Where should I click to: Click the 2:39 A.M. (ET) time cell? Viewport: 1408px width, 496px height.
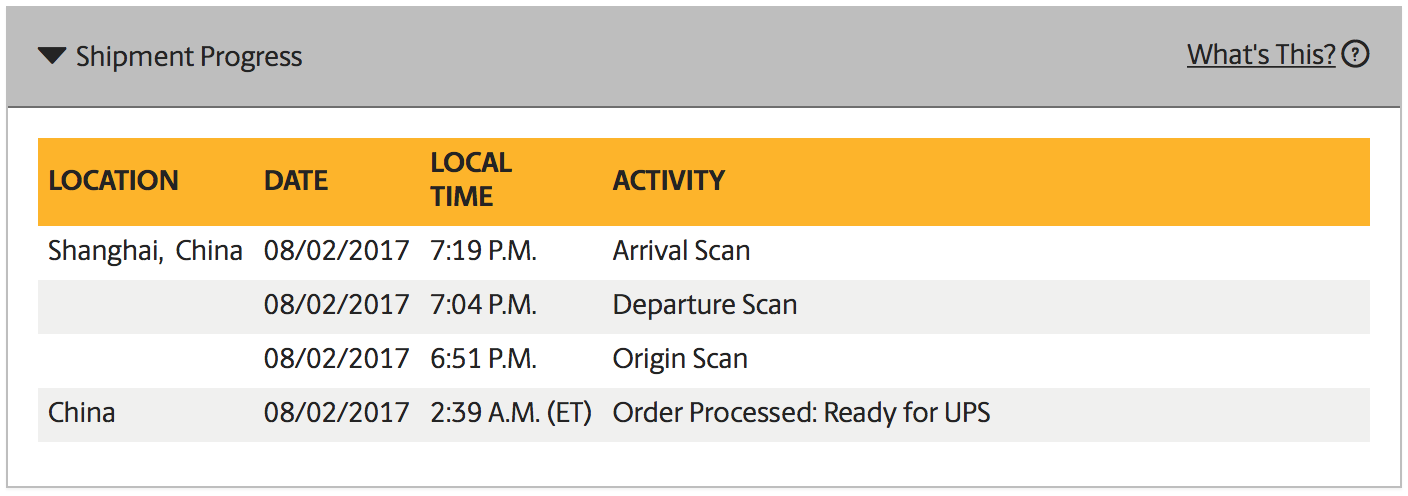coord(511,413)
